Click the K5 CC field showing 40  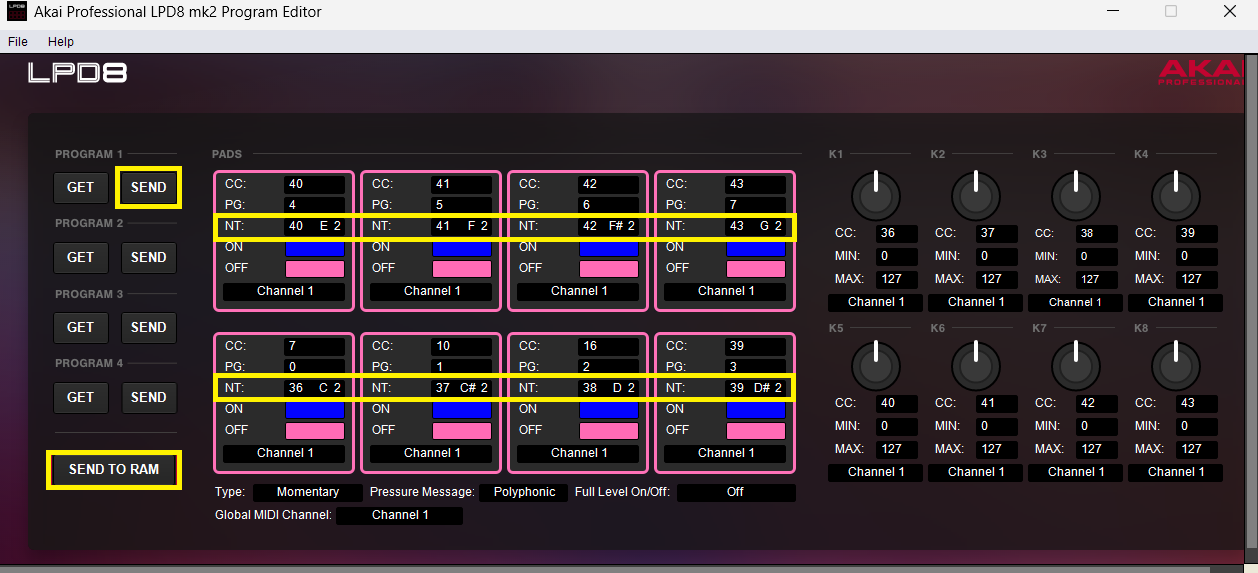(x=897, y=403)
